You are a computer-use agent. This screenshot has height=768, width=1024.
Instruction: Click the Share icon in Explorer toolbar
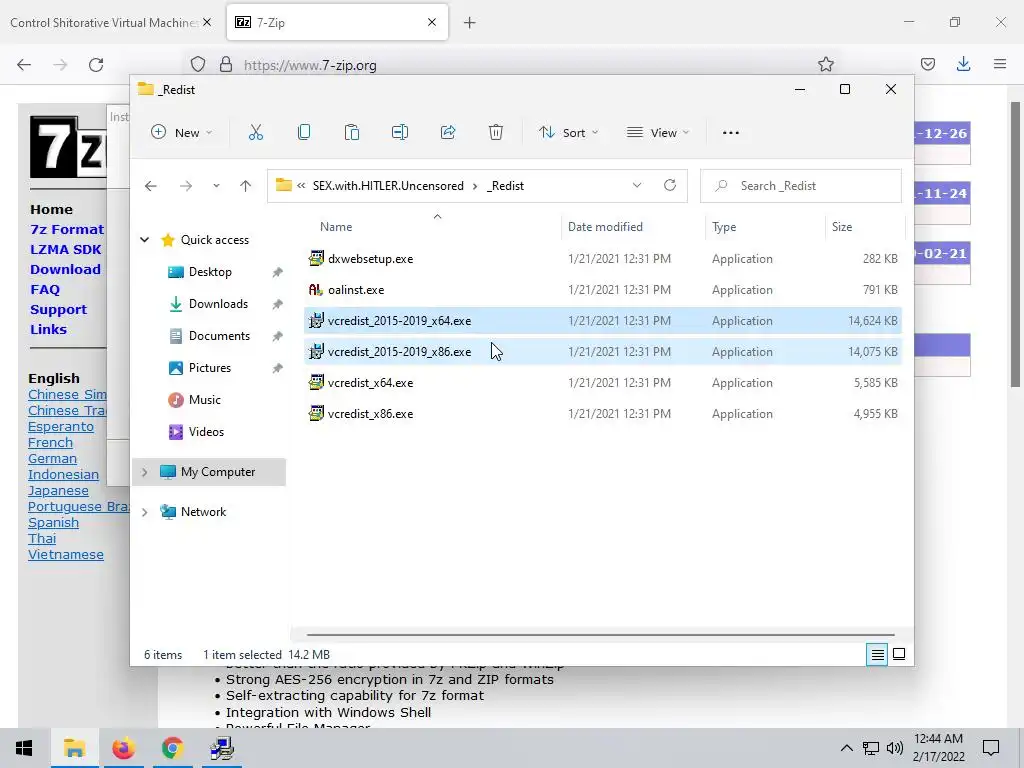[x=448, y=133]
